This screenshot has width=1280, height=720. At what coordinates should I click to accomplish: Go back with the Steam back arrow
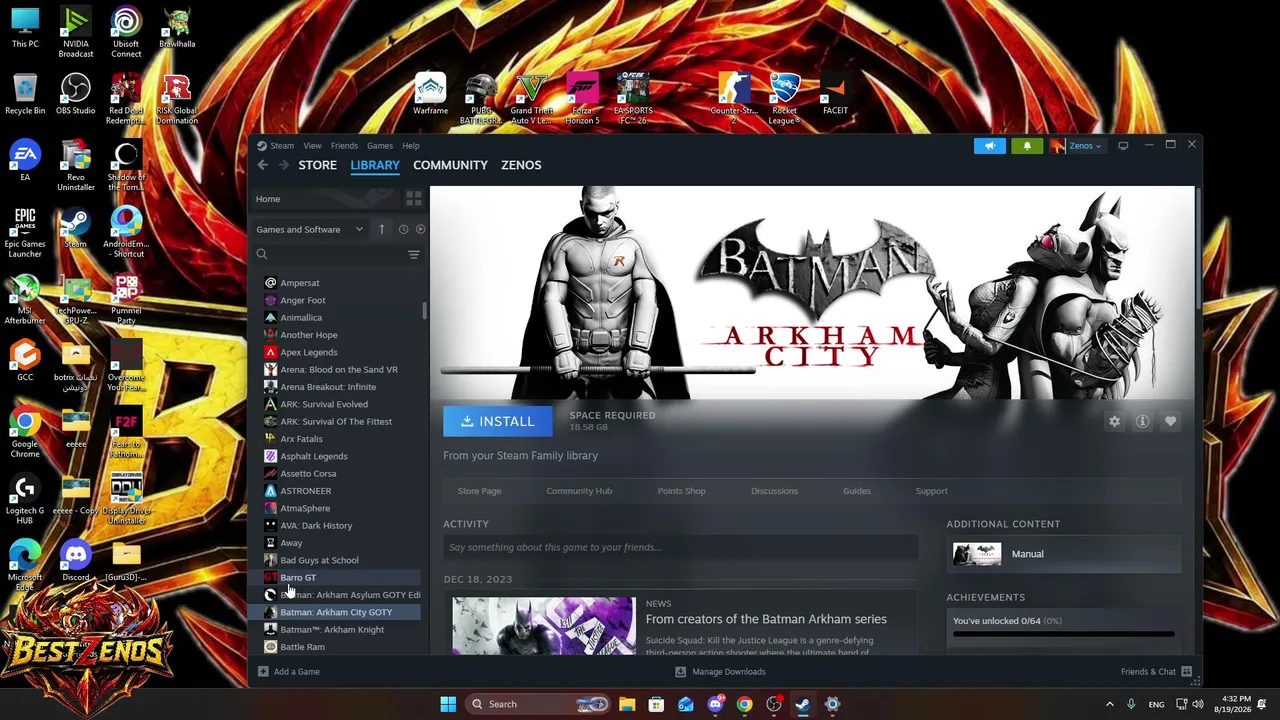click(x=262, y=165)
